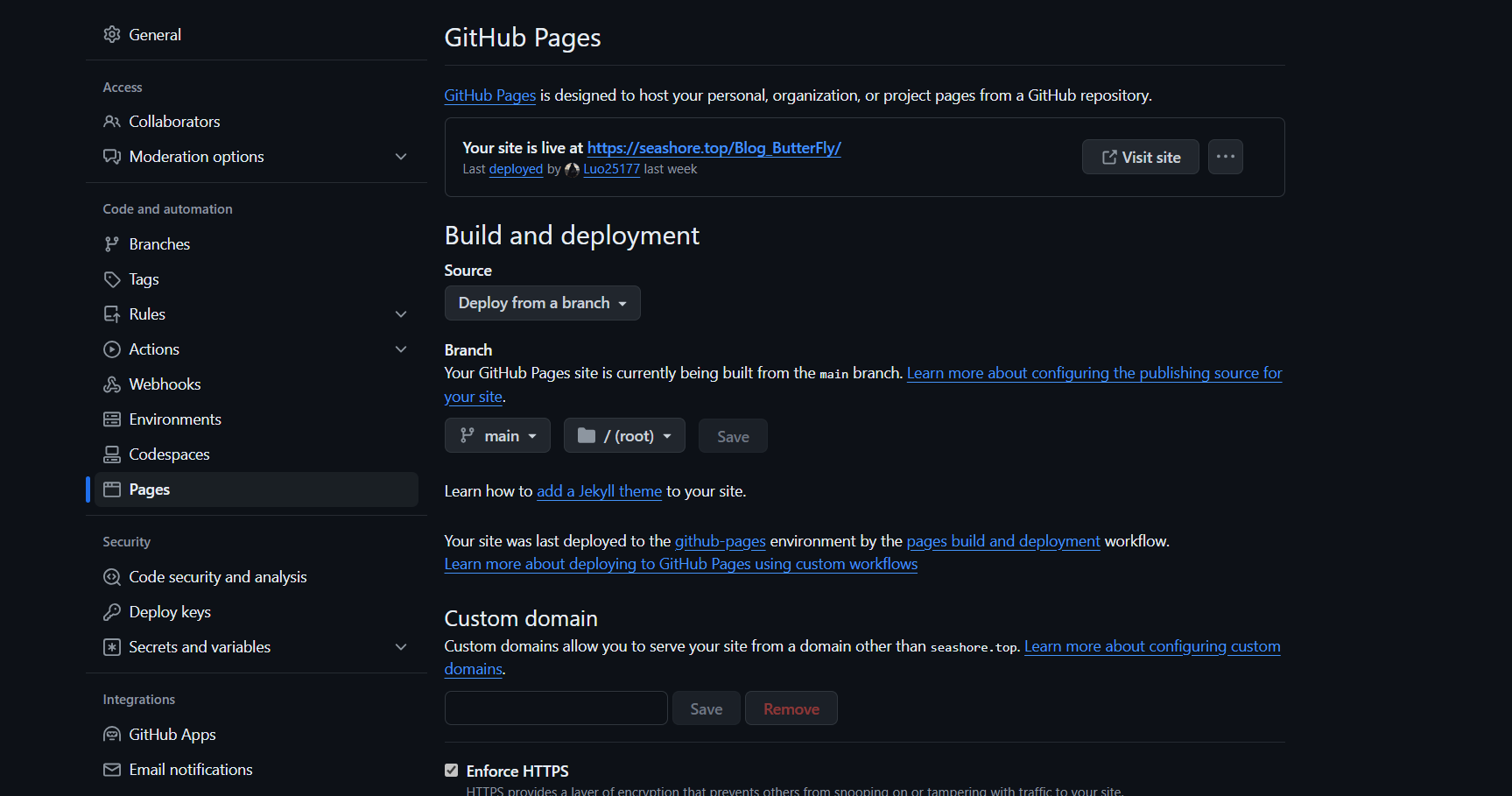Expand the Moderation options section
The height and width of the screenshot is (796, 1512).
pos(401,157)
